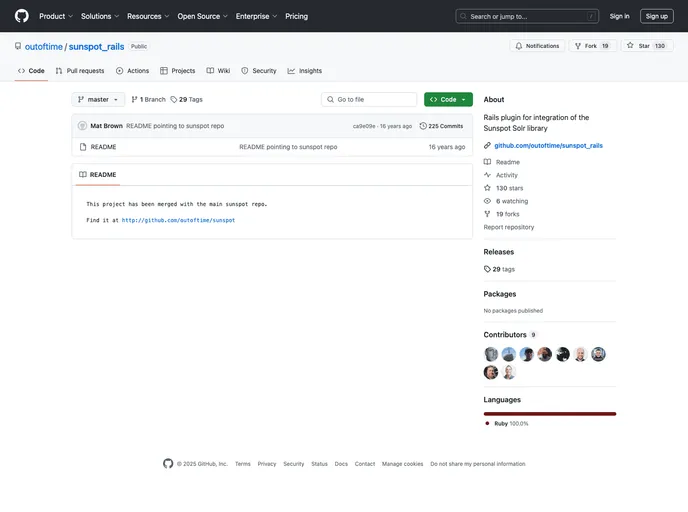The width and height of the screenshot is (688, 512).
Task: Open footer Docs link
Action: click(341, 464)
